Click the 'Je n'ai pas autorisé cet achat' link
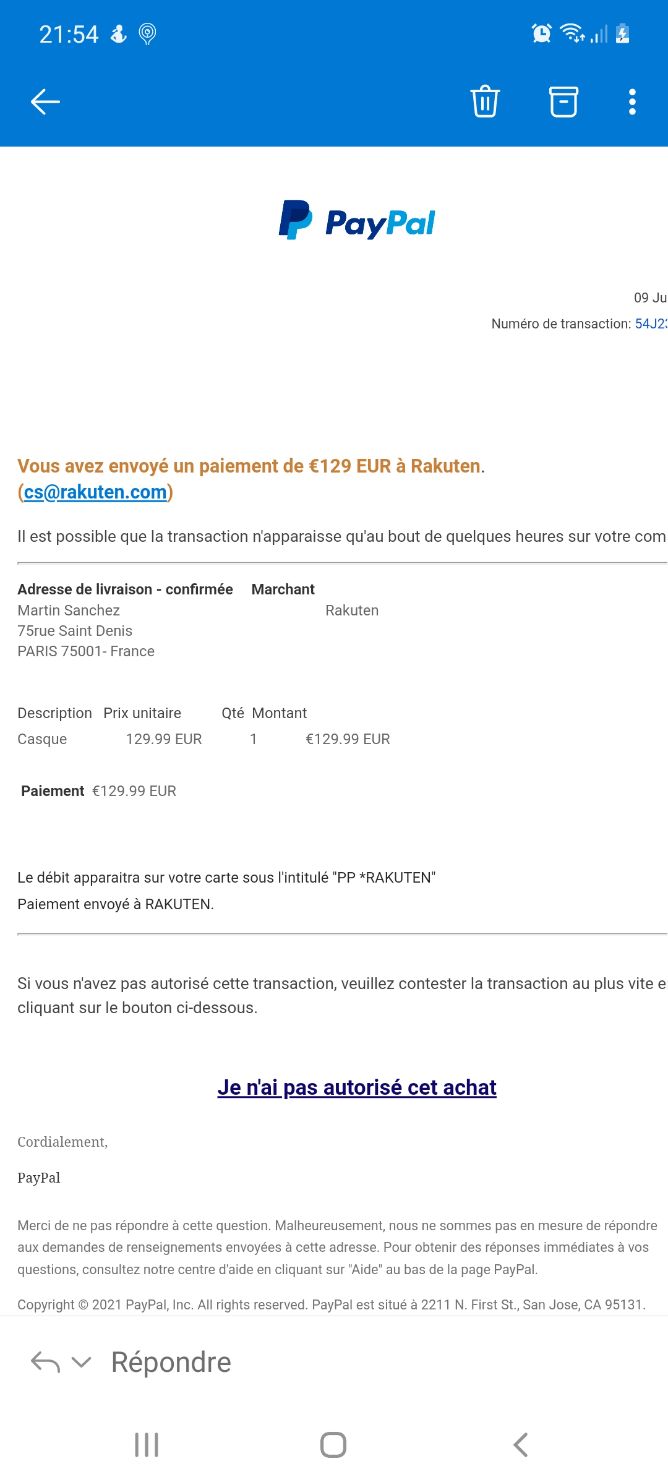Screen dimensions: 668x1484 tap(357, 1087)
